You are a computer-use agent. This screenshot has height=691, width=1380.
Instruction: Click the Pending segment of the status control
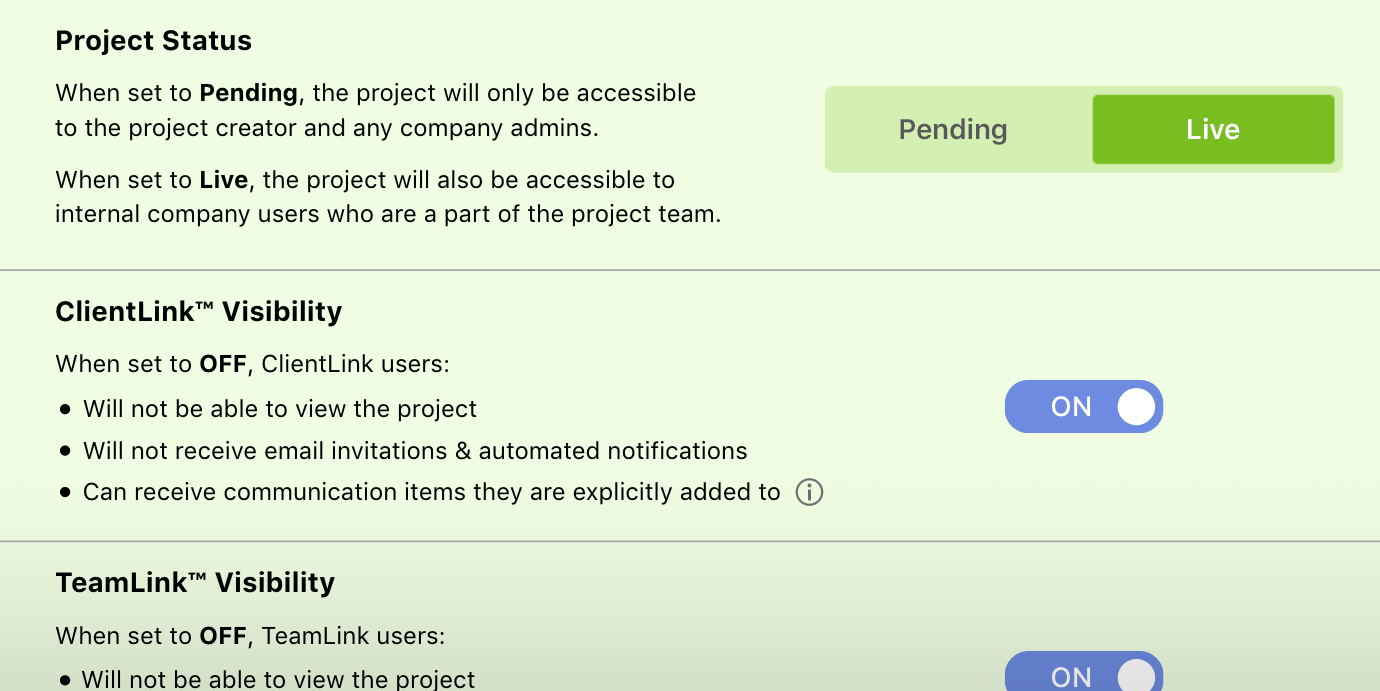953,129
